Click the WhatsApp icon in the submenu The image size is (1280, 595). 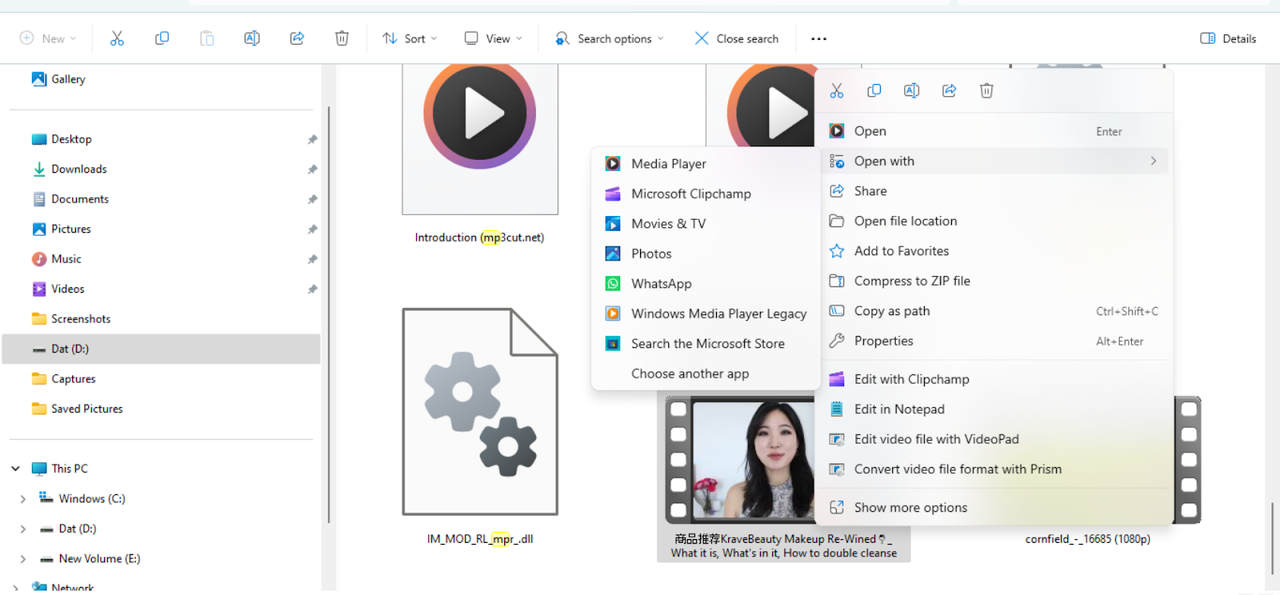613,284
